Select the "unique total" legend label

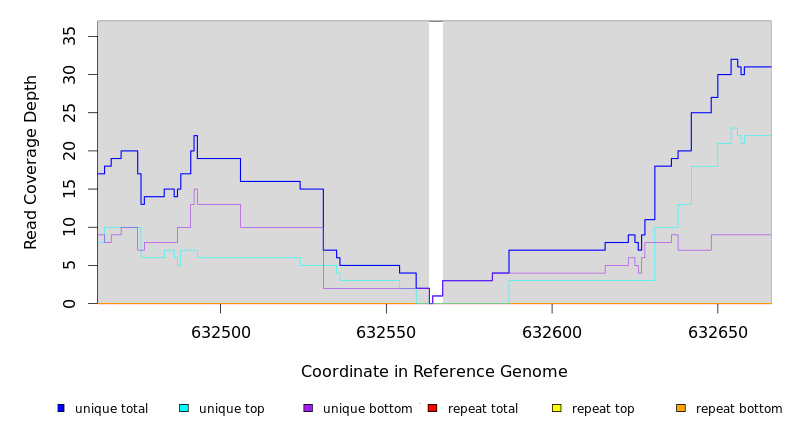pyautogui.click(x=111, y=409)
